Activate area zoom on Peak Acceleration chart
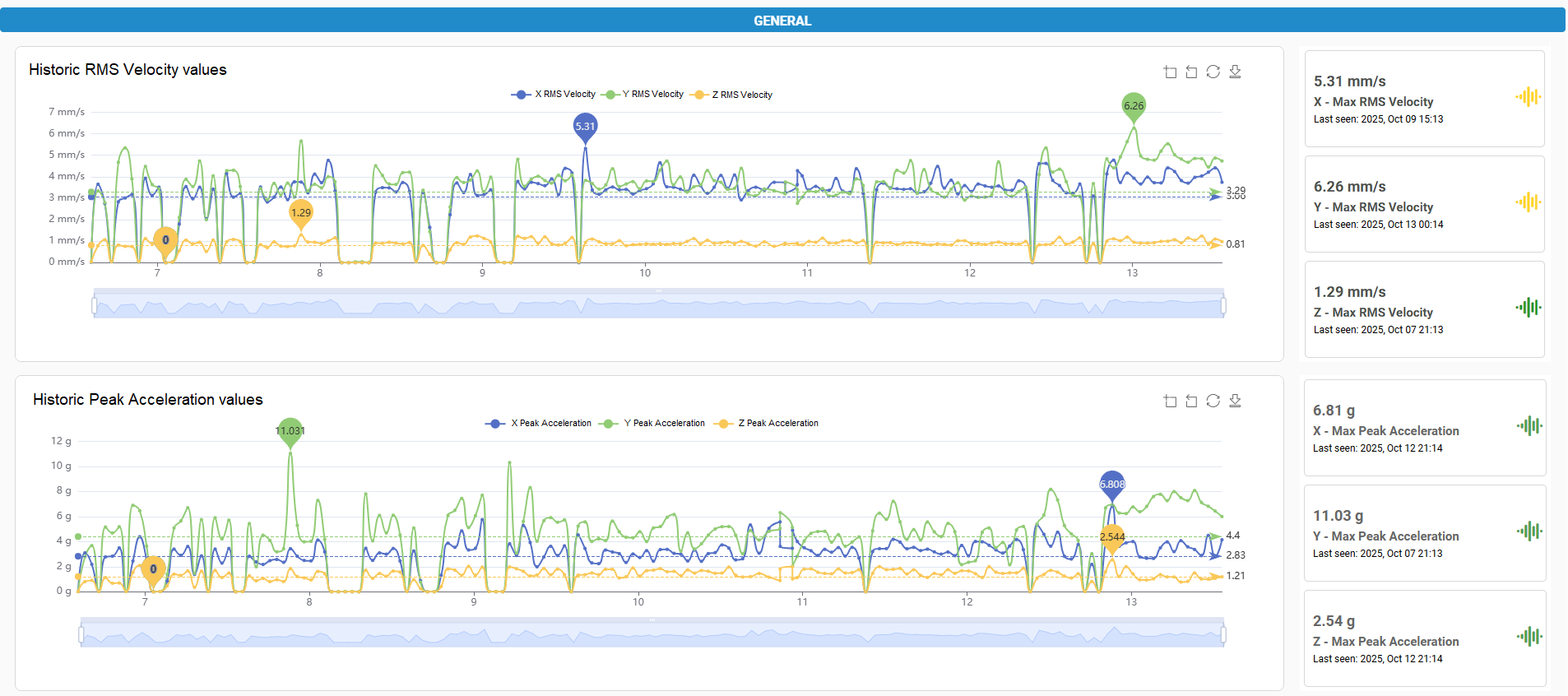The height and width of the screenshot is (696, 1568). pyautogui.click(x=1170, y=401)
